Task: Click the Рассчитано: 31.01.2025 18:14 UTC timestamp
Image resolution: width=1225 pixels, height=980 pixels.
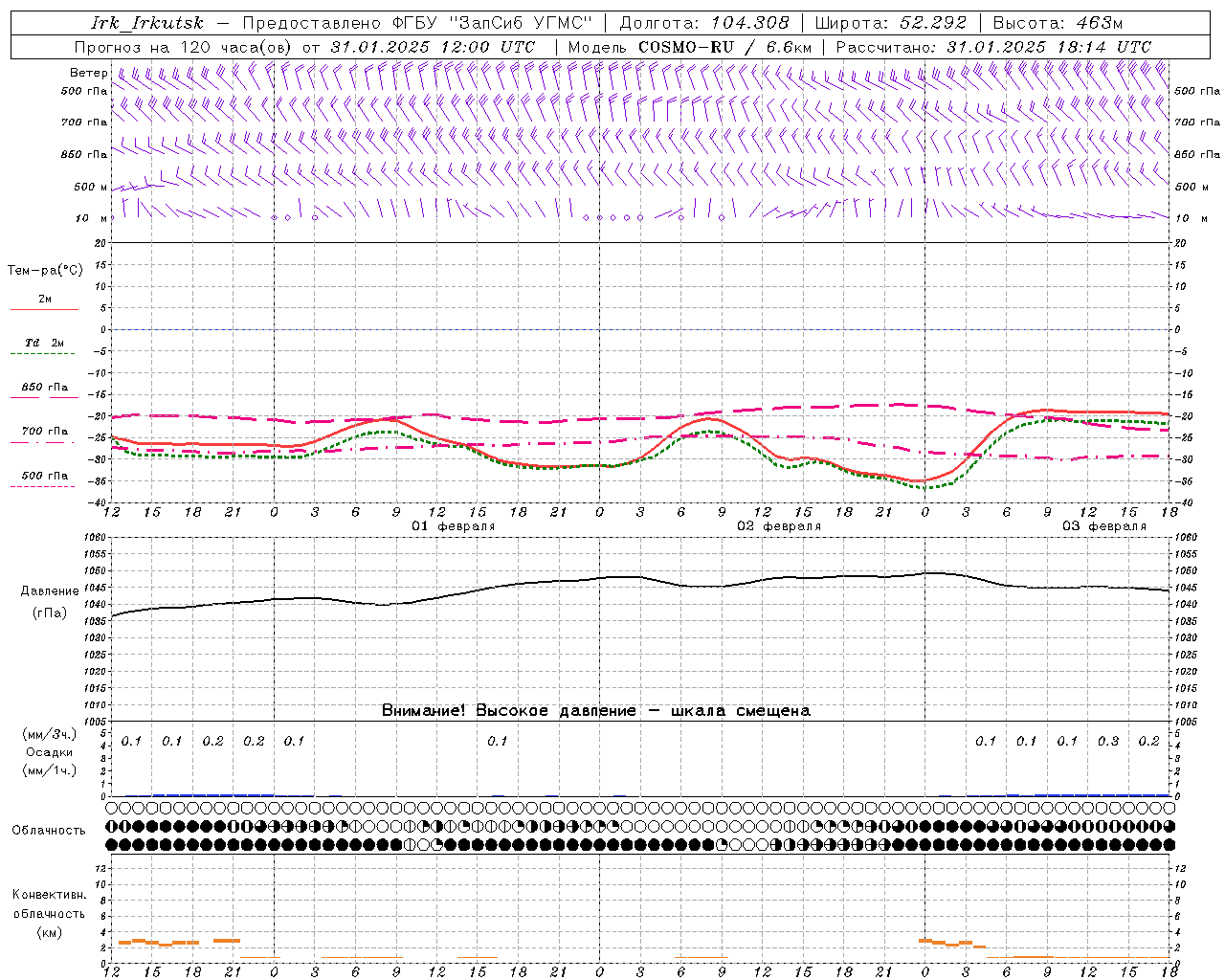Action: tap(993, 47)
